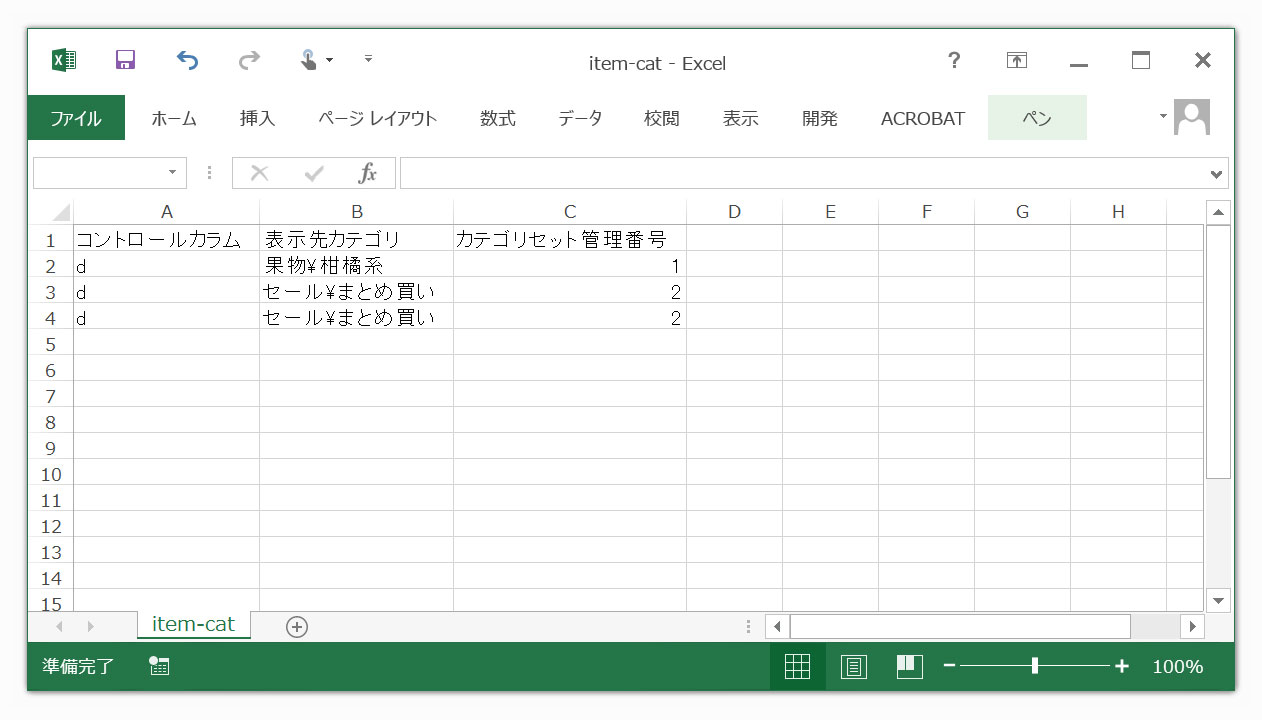The image size is (1262, 720).
Task: Expand the Name Box dropdown arrow
Action: [173, 173]
